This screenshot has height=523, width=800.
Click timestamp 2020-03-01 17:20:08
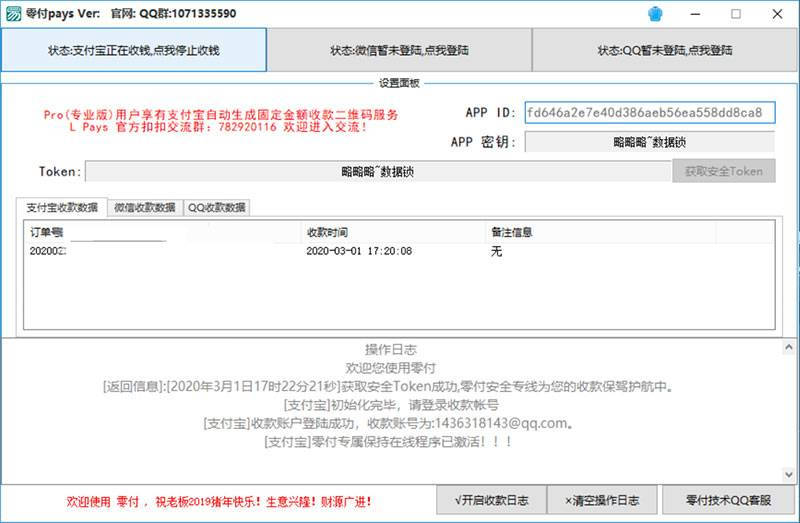pyautogui.click(x=359, y=251)
